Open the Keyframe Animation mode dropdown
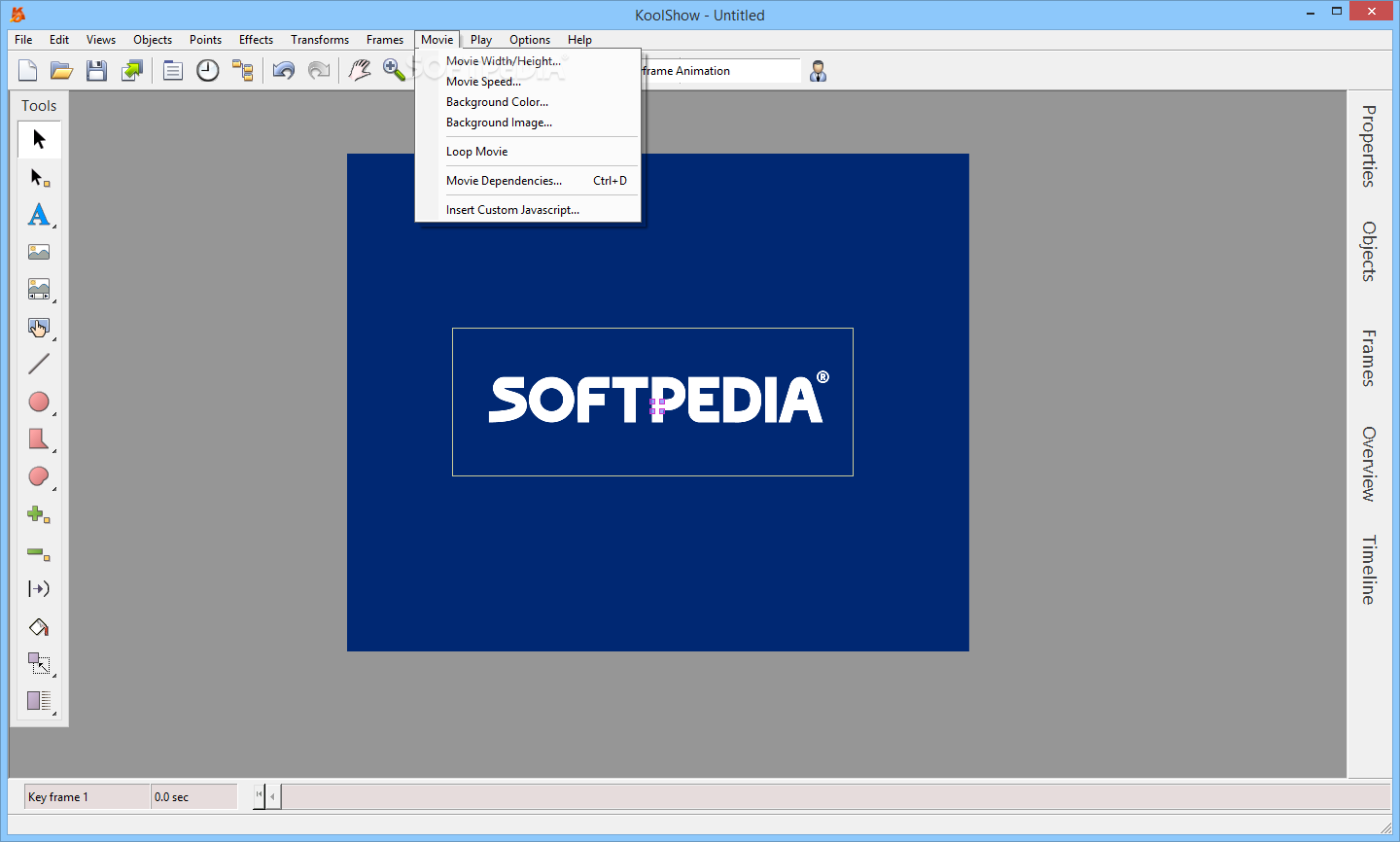1400x842 pixels. 720,71
